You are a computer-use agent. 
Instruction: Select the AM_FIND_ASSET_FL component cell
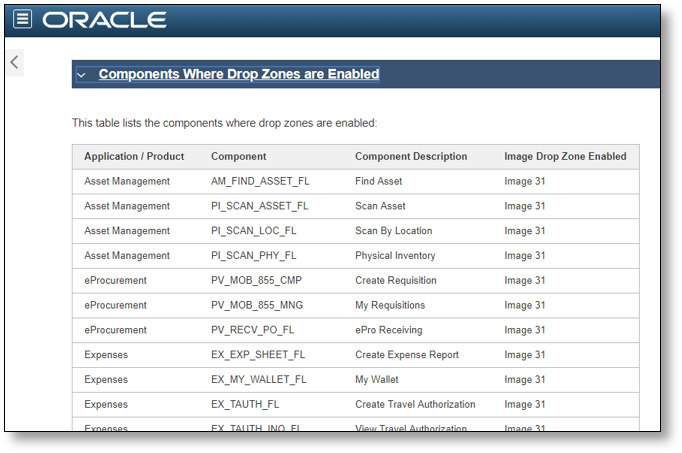point(260,181)
